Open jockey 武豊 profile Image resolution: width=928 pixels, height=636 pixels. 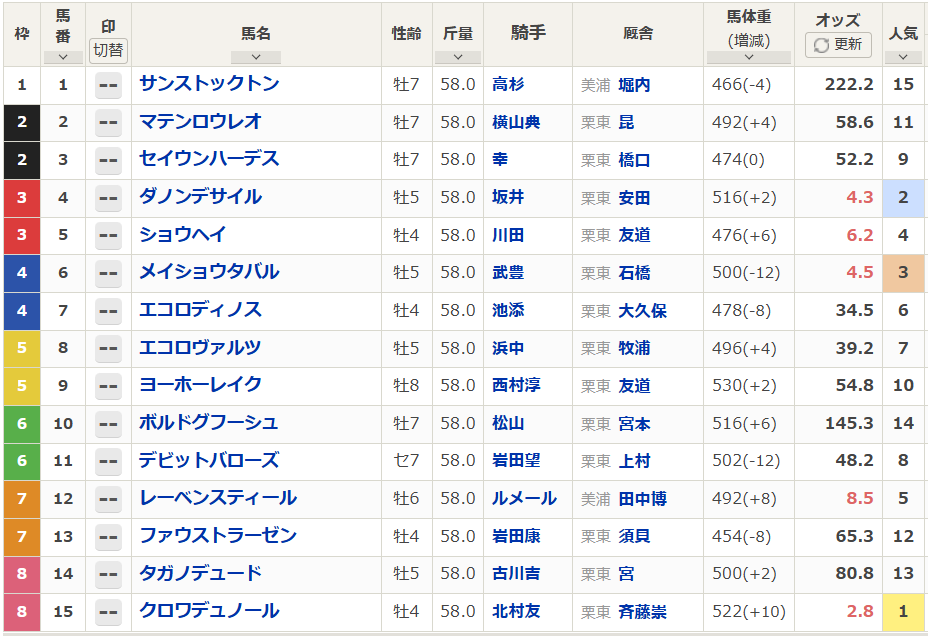[508, 273]
